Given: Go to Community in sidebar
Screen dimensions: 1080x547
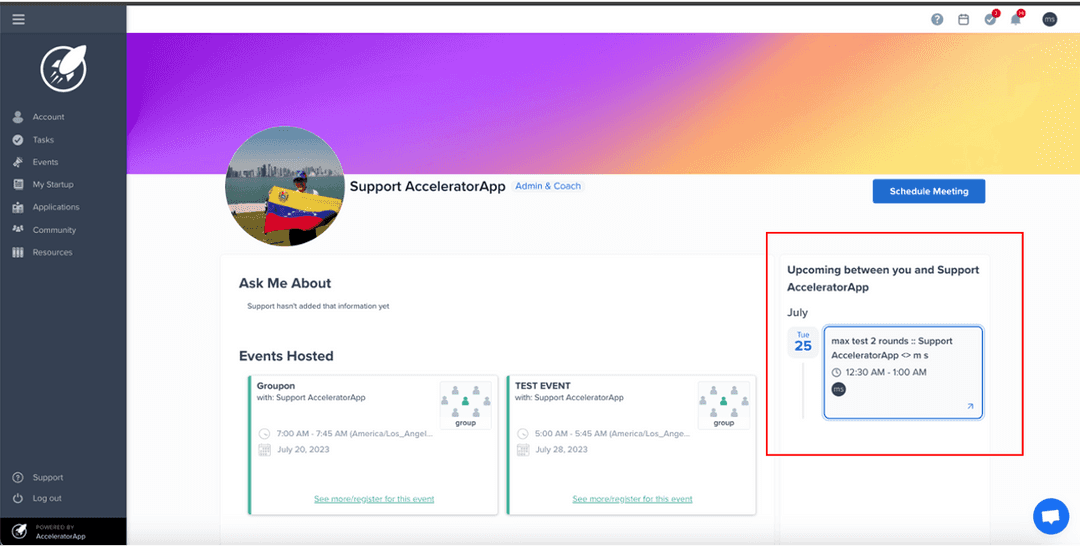Looking at the screenshot, I should 54,230.
